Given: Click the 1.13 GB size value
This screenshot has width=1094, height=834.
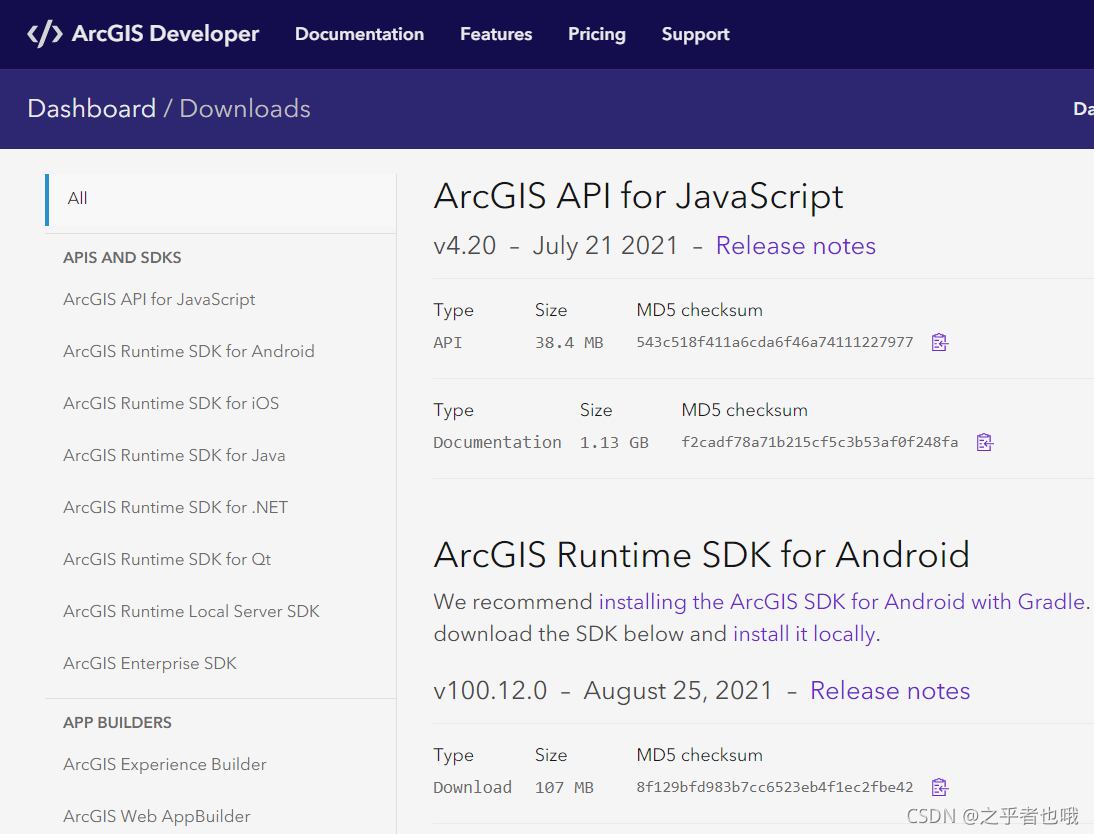Looking at the screenshot, I should [x=614, y=442].
